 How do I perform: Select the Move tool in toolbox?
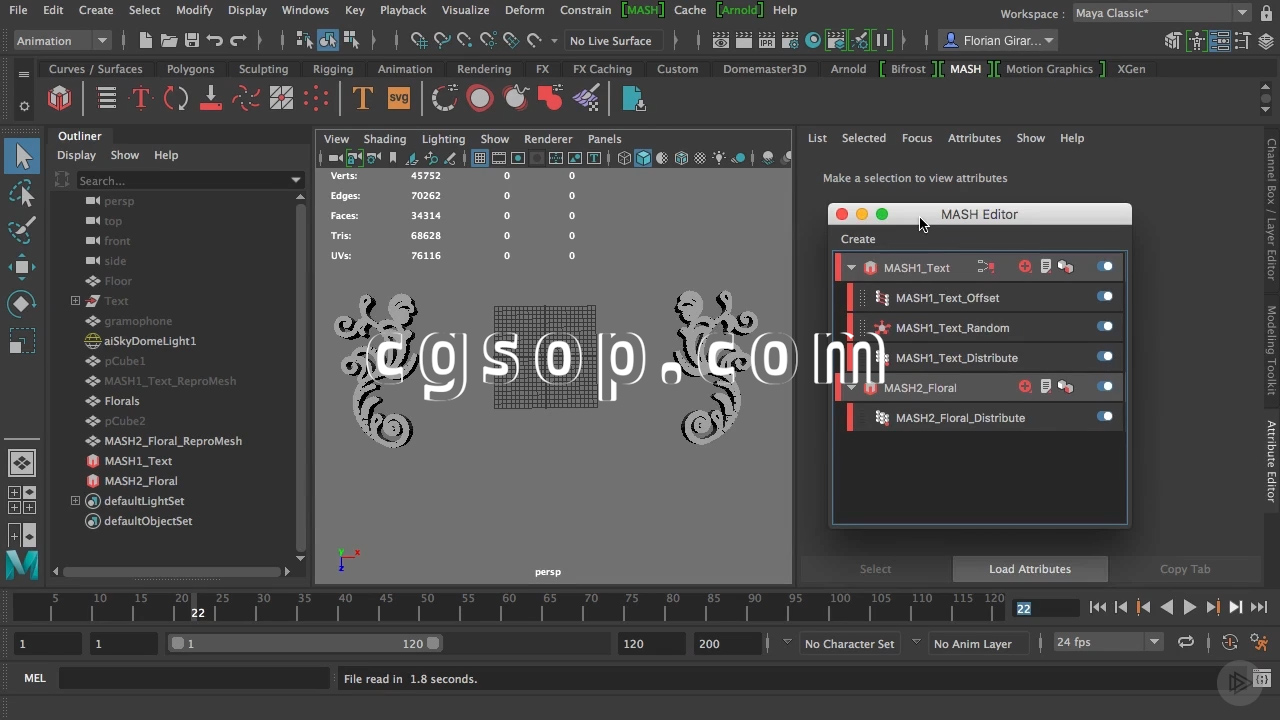[22, 267]
